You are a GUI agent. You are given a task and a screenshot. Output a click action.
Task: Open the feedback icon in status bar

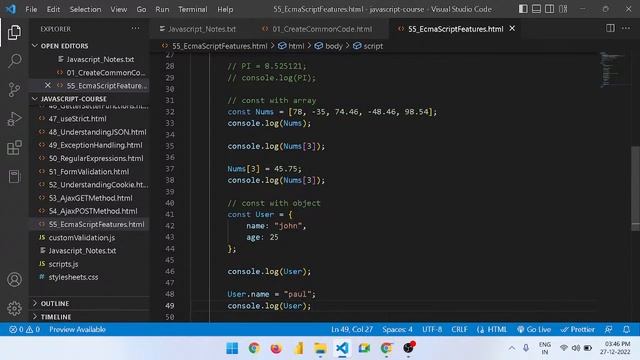(x=609, y=329)
